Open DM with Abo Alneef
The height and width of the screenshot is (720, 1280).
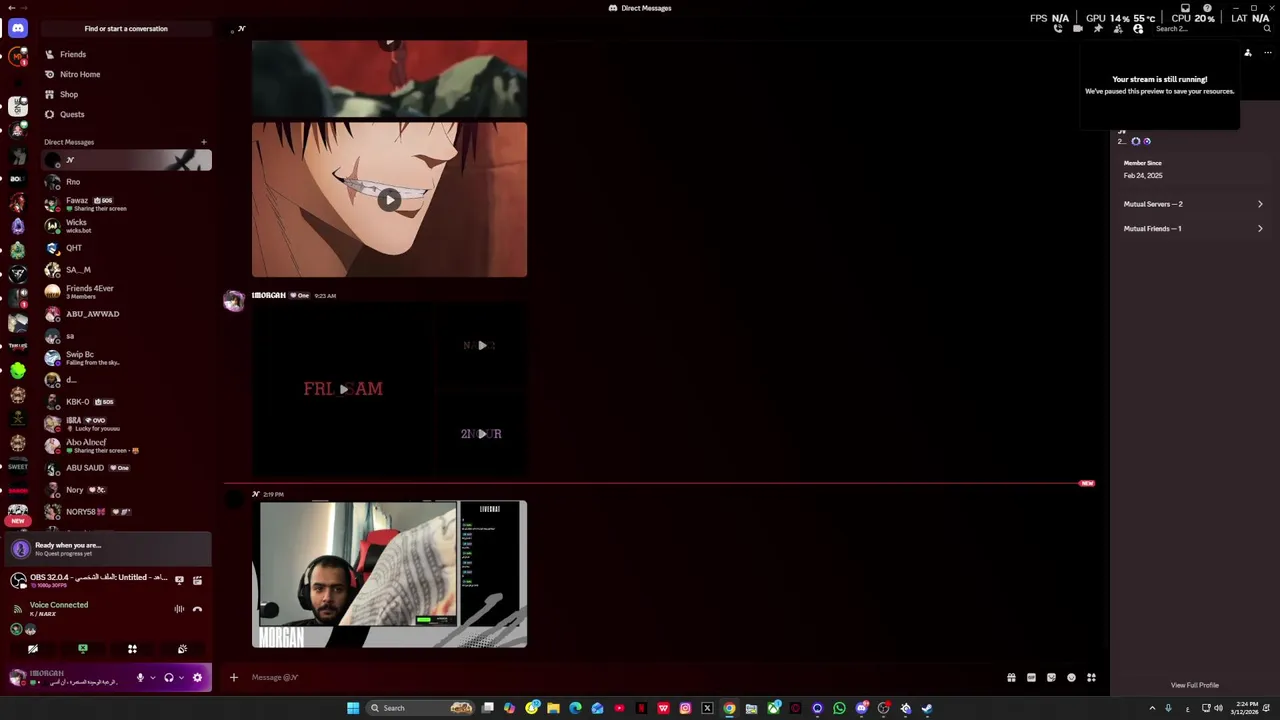126,446
